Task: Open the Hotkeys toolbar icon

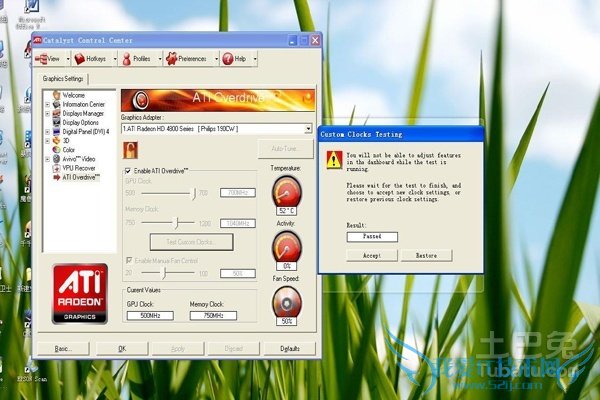Action: pyautogui.click(x=80, y=59)
